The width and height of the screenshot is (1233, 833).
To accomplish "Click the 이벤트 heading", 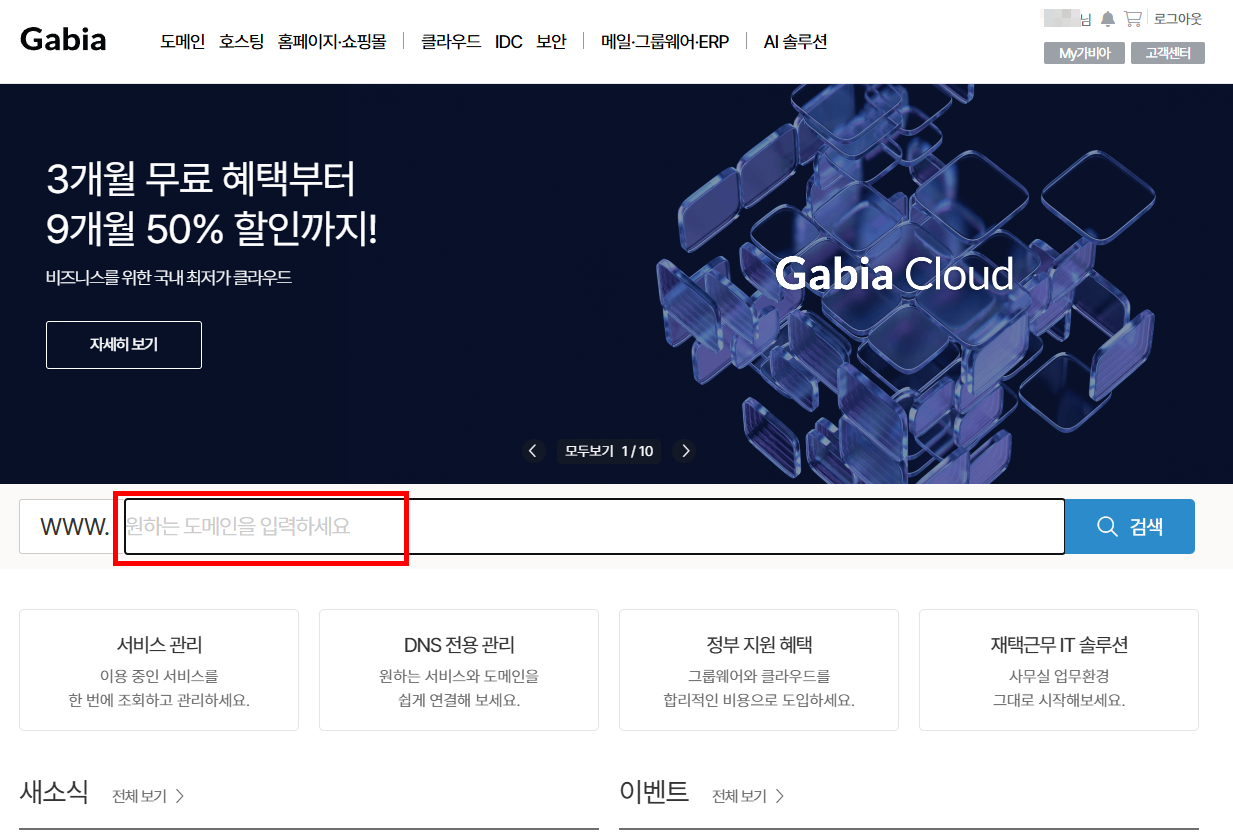I will pos(654,793).
